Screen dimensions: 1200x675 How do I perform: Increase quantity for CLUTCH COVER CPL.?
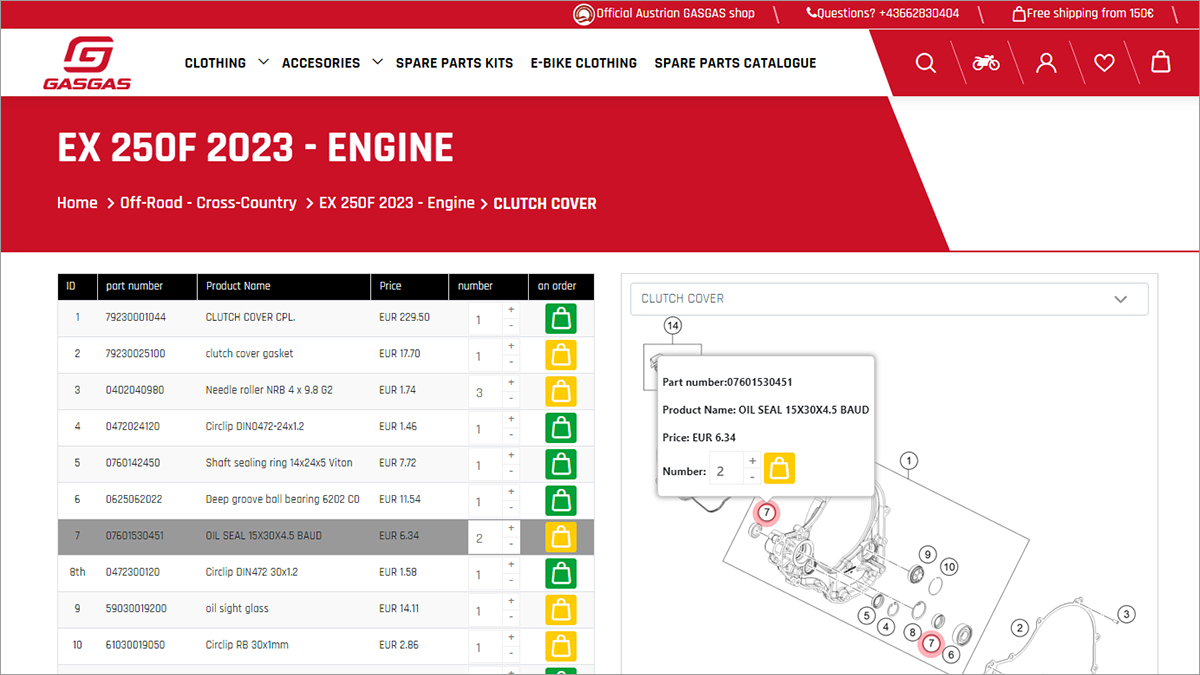point(511,311)
